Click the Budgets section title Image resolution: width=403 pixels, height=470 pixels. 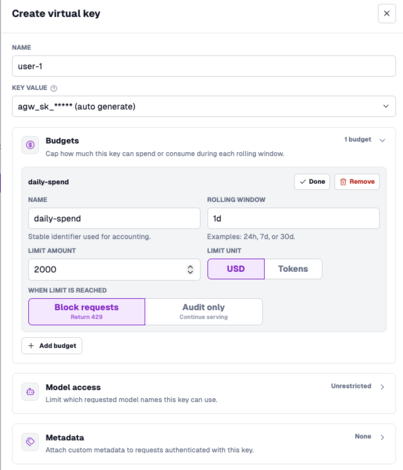click(x=62, y=141)
